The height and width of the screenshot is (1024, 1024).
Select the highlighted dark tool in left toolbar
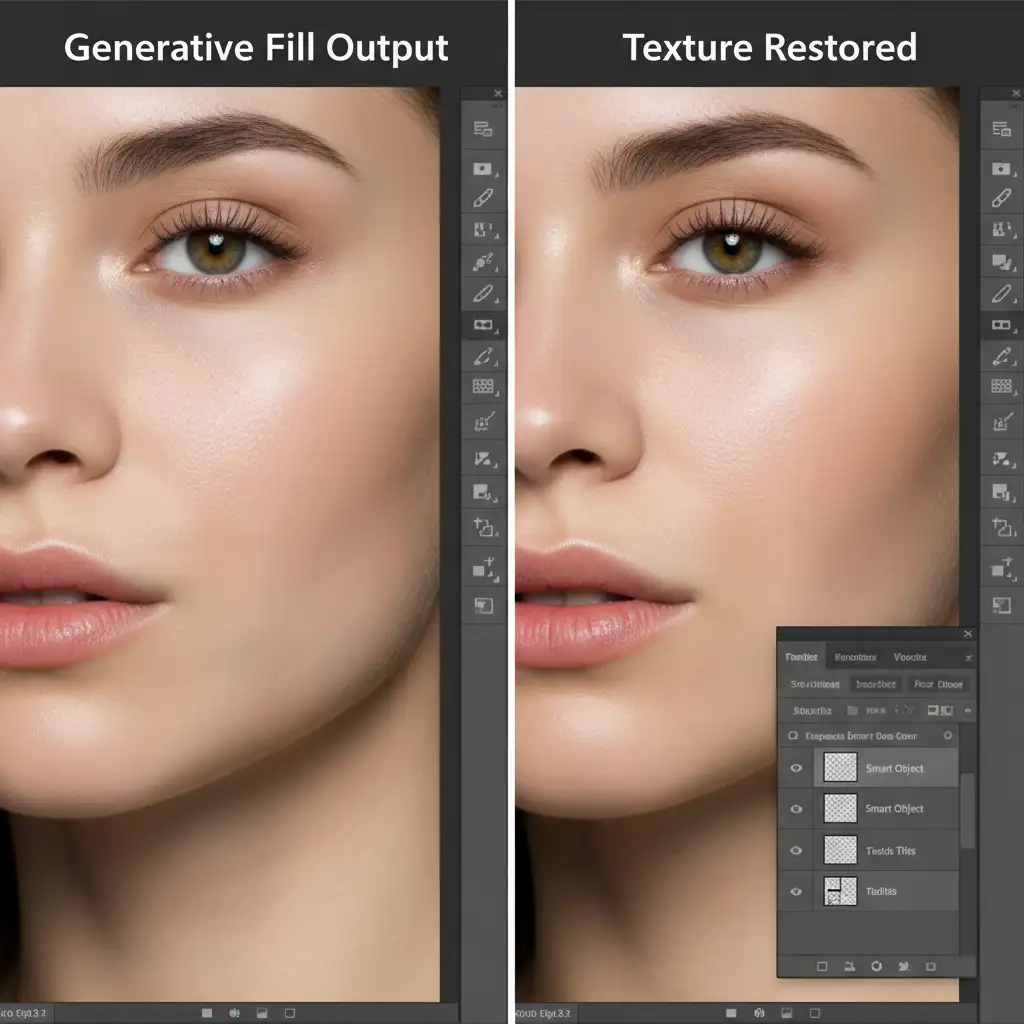(x=483, y=325)
